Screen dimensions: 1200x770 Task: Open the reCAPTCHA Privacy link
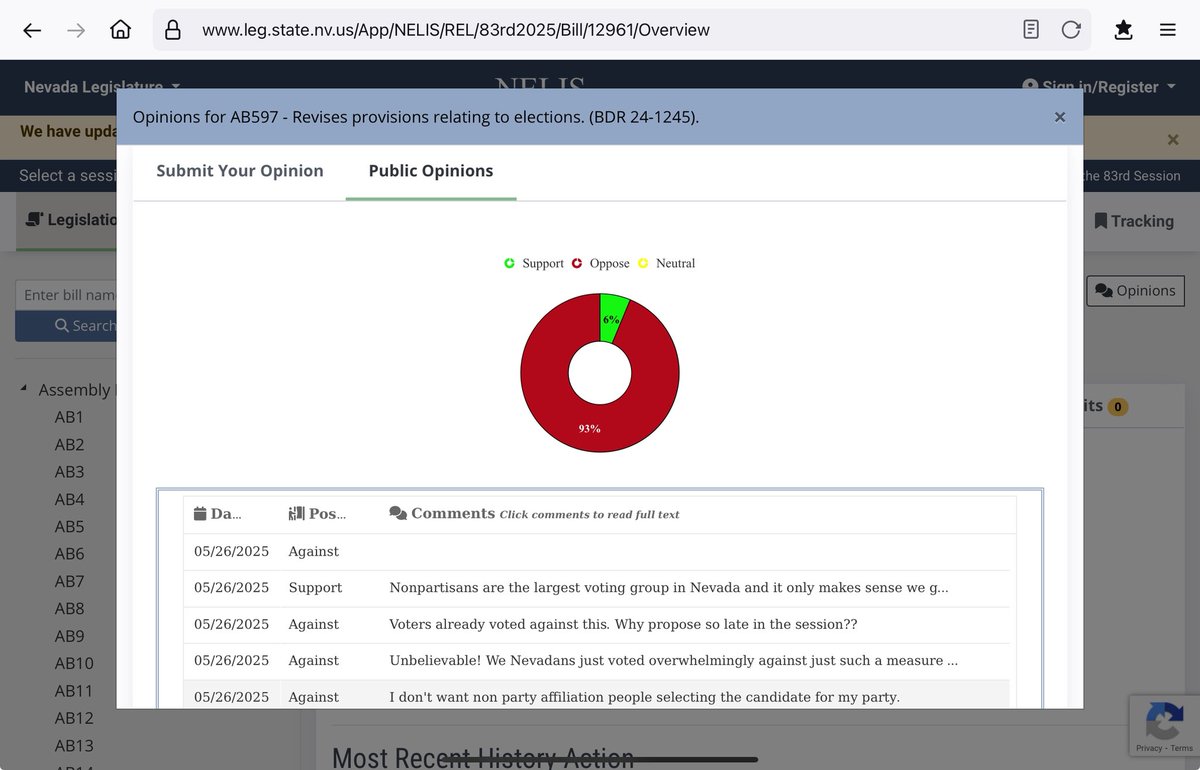click(1148, 749)
